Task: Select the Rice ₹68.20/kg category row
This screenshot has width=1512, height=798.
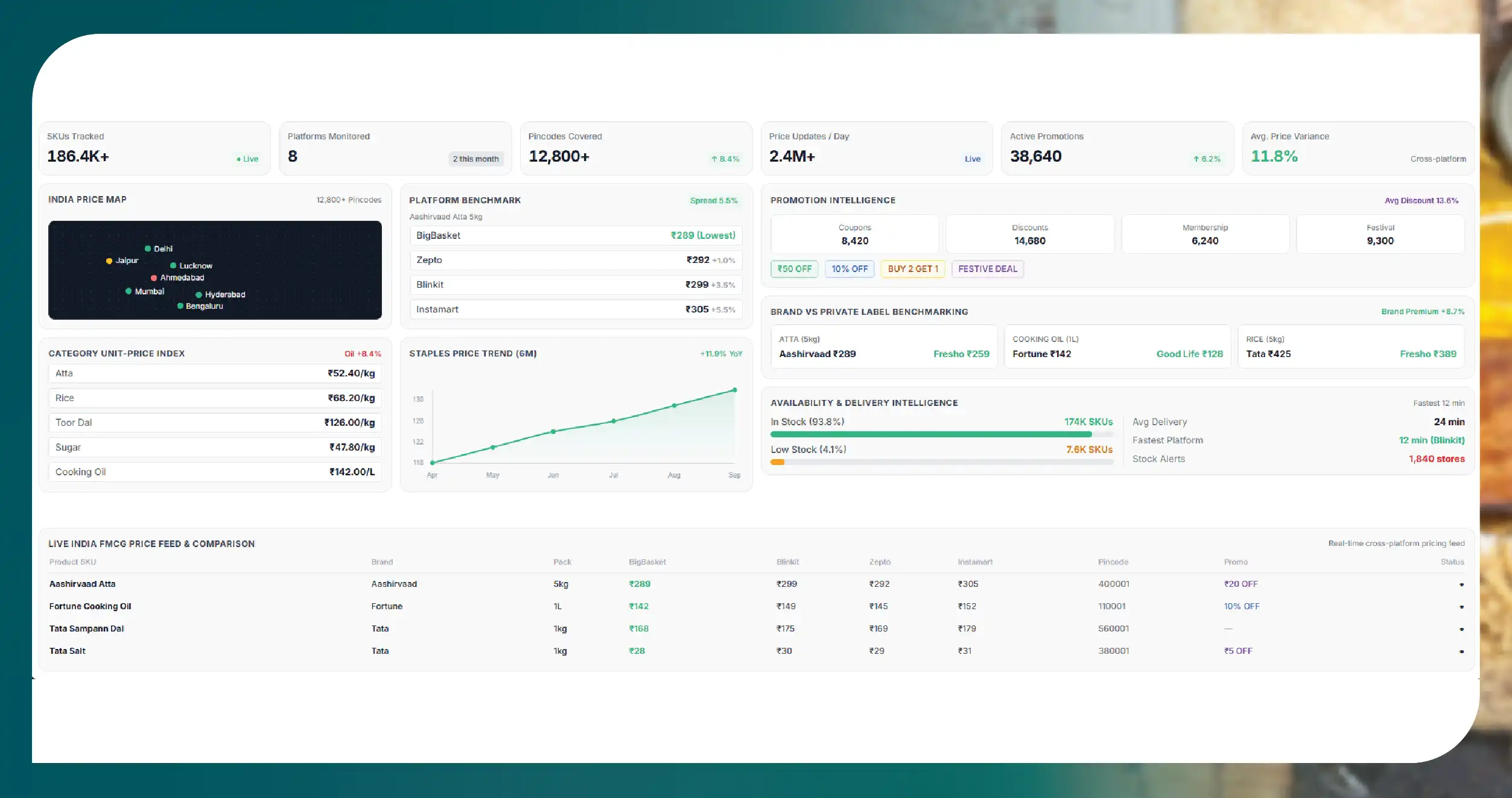Action: [x=215, y=398]
